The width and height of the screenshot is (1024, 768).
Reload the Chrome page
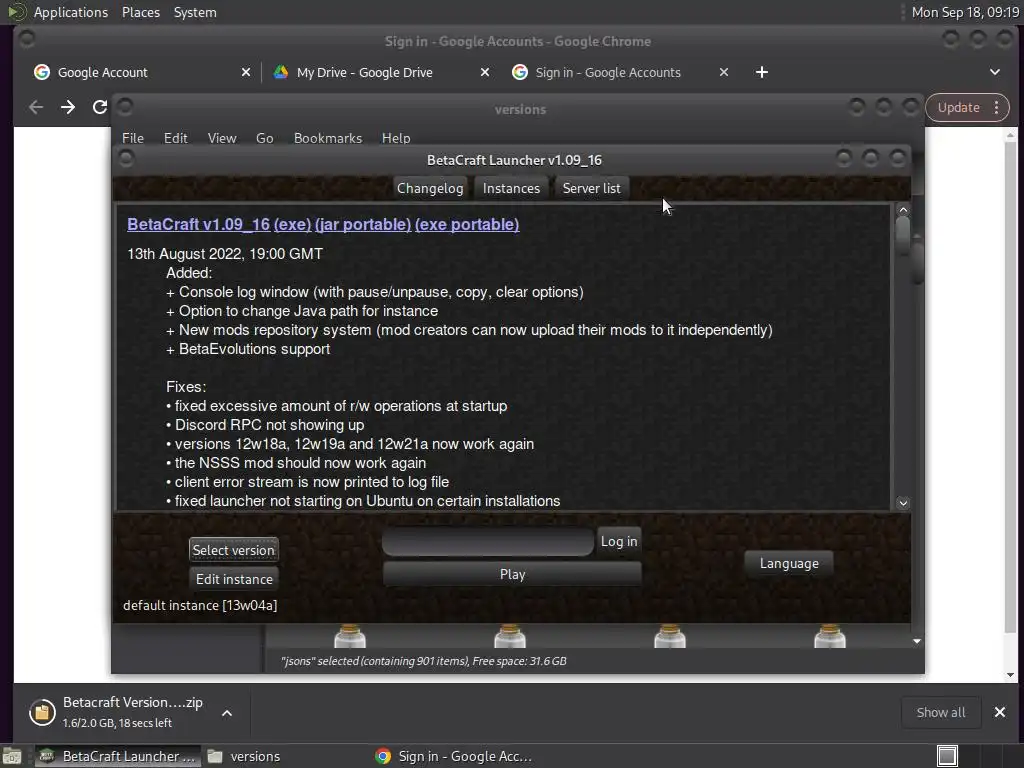tap(99, 107)
